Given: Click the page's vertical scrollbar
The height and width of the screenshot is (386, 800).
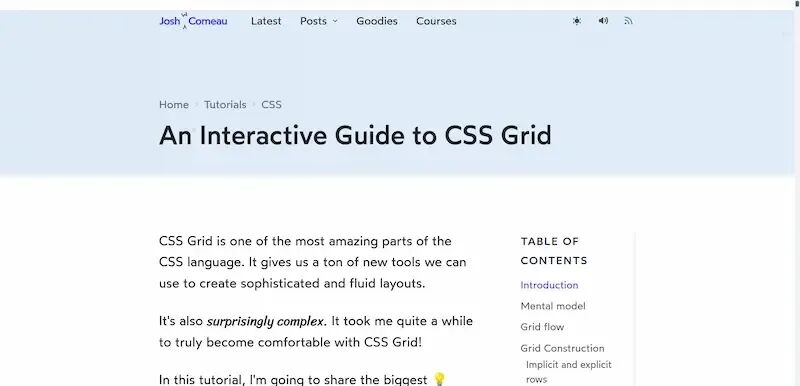Looking at the screenshot, I should (797, 194).
